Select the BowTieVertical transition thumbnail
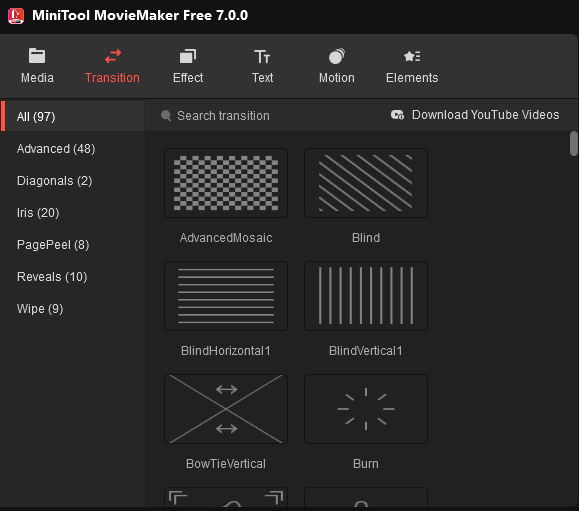This screenshot has height=511, width=579. coord(226,409)
